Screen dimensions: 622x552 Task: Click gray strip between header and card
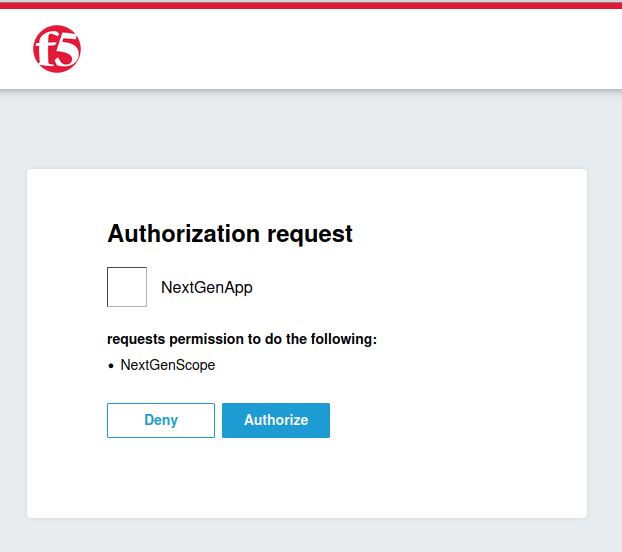311,130
